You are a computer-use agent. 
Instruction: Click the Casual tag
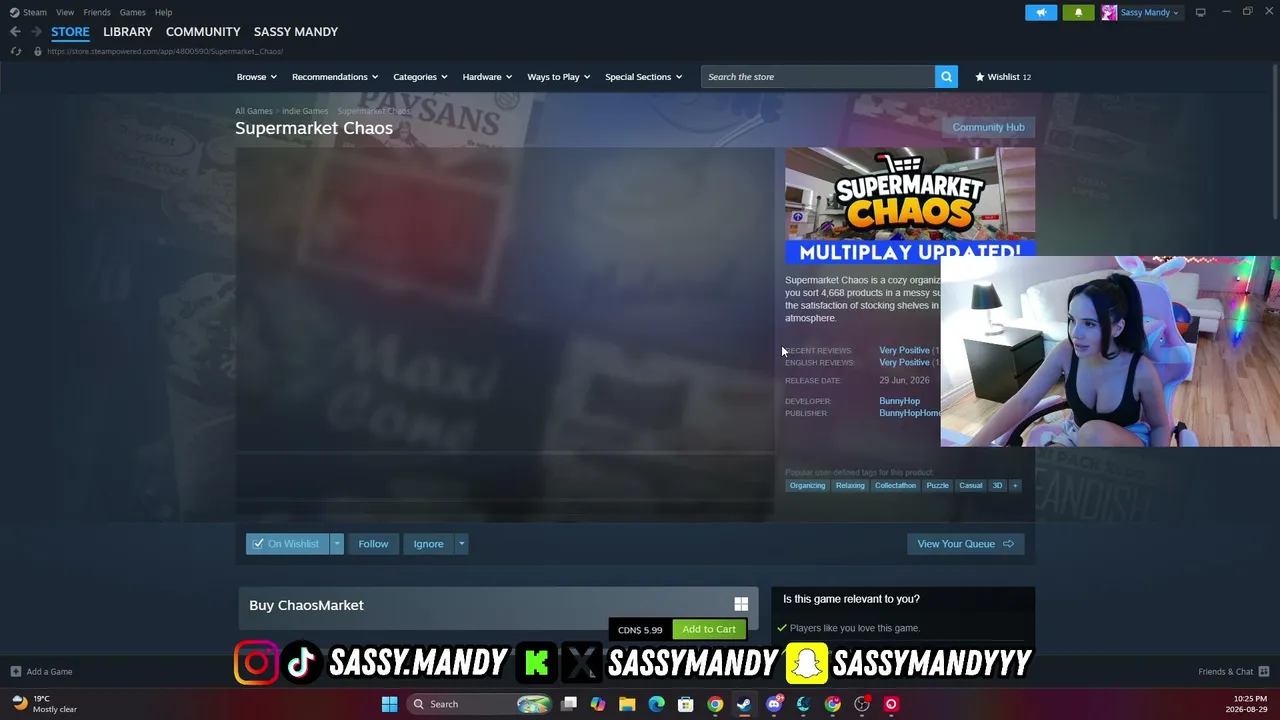coord(971,486)
